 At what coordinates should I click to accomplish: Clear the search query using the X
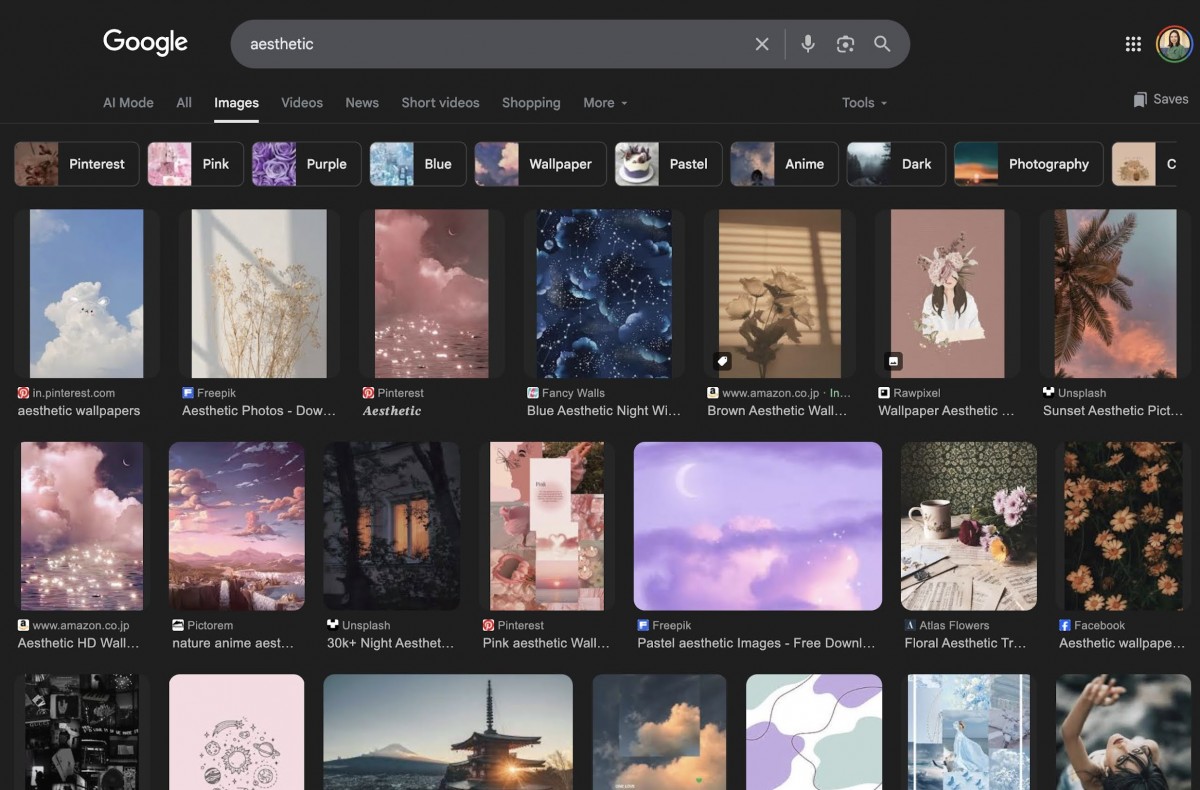tap(762, 44)
